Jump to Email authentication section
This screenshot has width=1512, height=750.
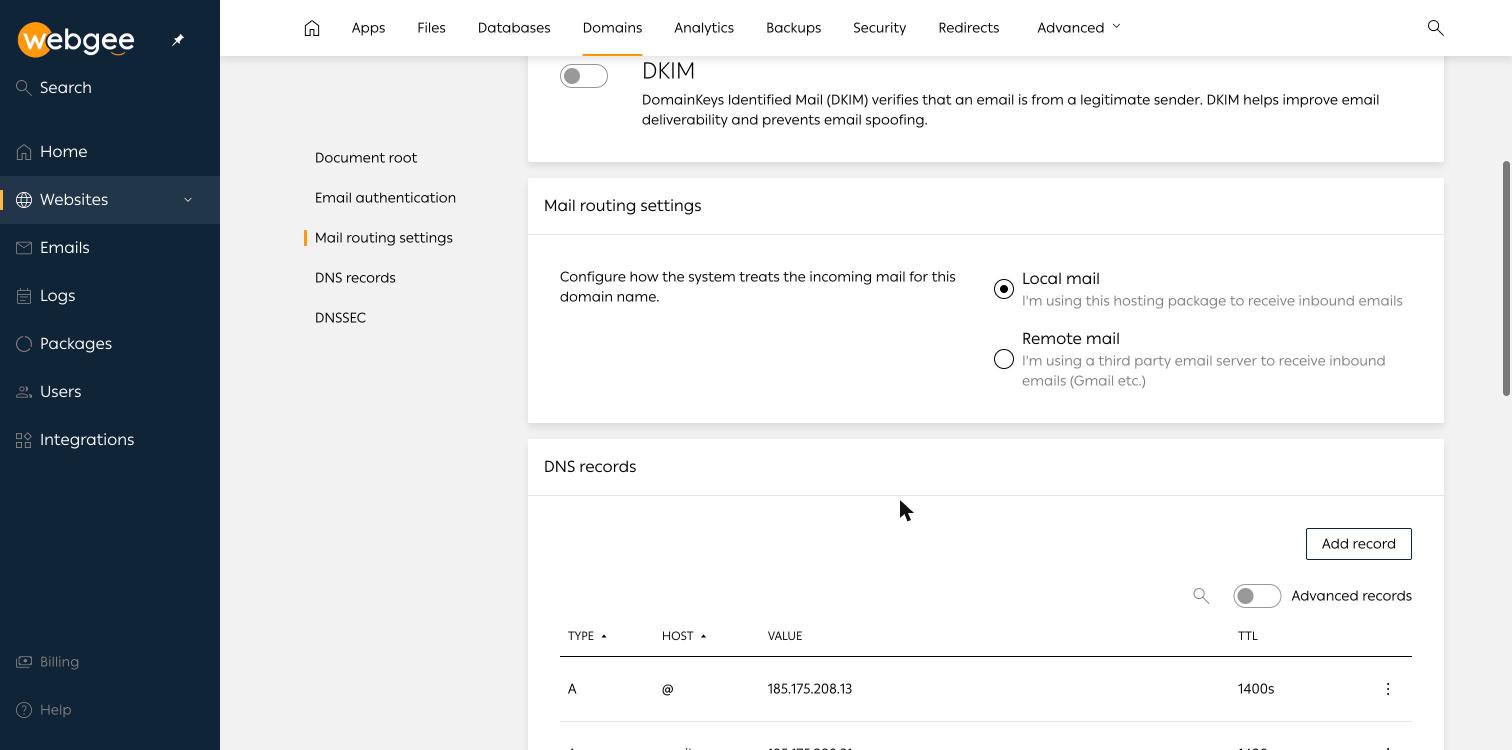click(385, 198)
